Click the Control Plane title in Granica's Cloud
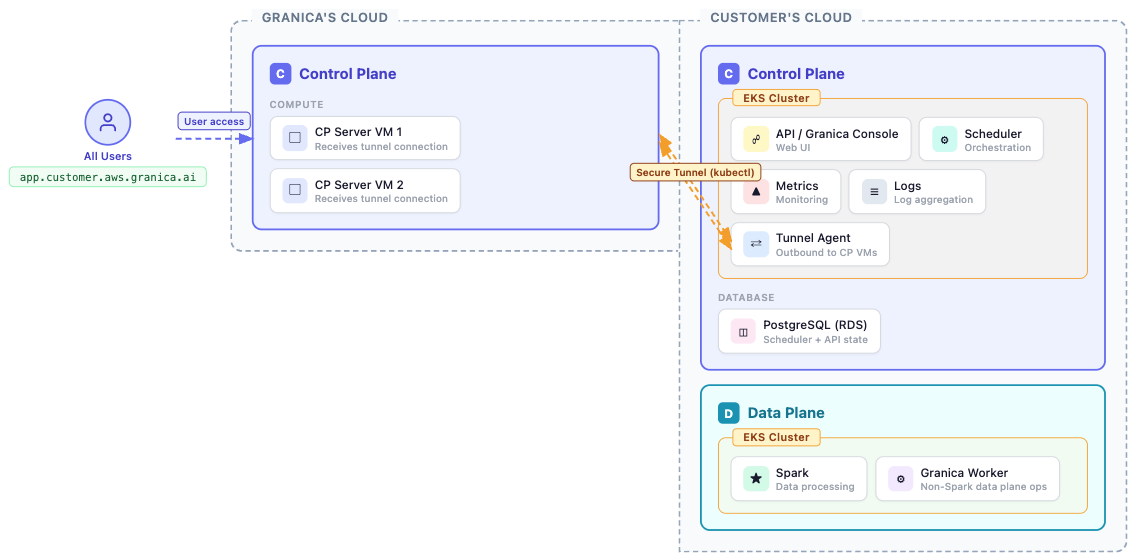The height and width of the screenshot is (560, 1137). click(347, 74)
